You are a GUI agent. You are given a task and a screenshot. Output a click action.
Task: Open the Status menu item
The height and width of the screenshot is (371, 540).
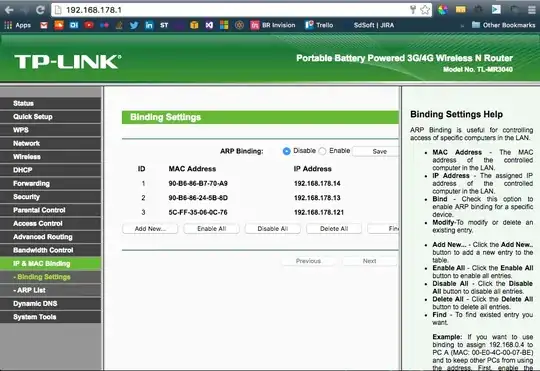(51, 103)
